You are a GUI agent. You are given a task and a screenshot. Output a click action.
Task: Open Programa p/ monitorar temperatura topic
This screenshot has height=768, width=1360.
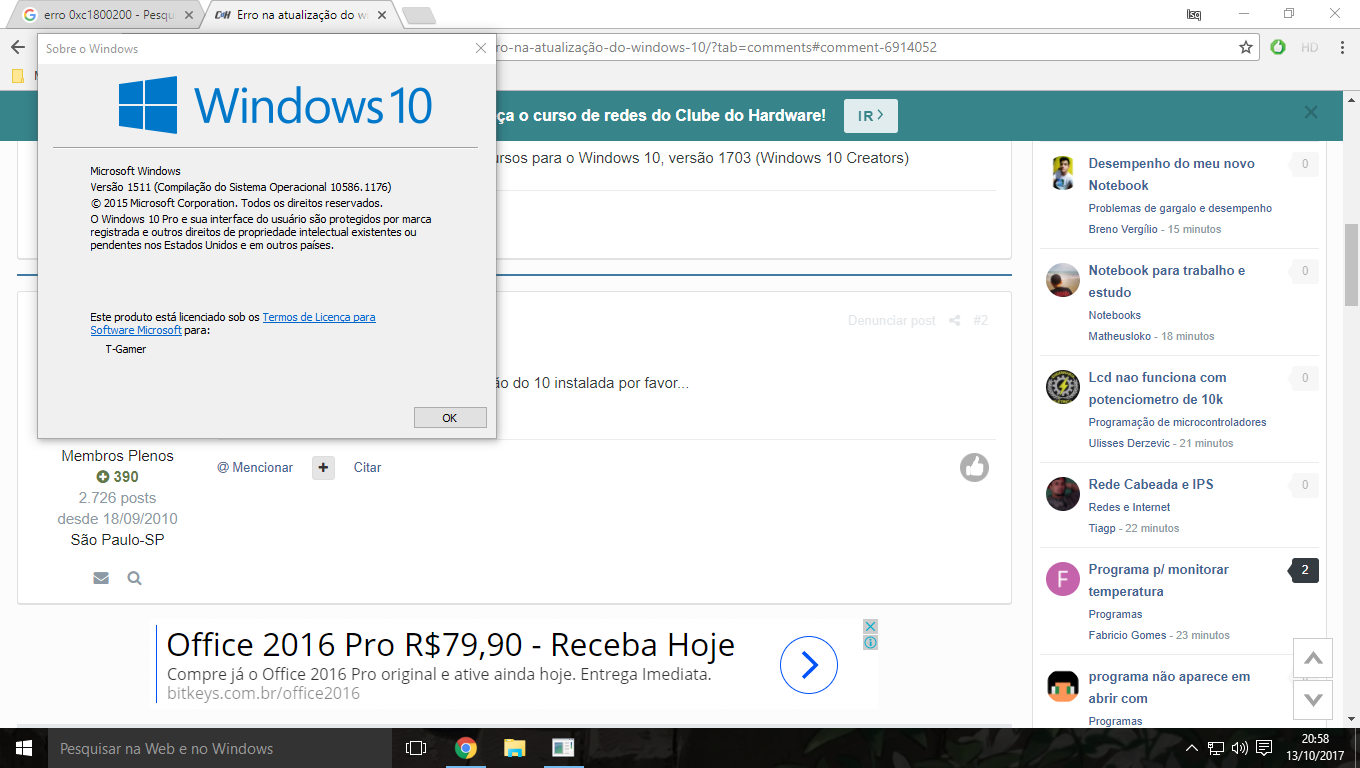click(1158, 580)
